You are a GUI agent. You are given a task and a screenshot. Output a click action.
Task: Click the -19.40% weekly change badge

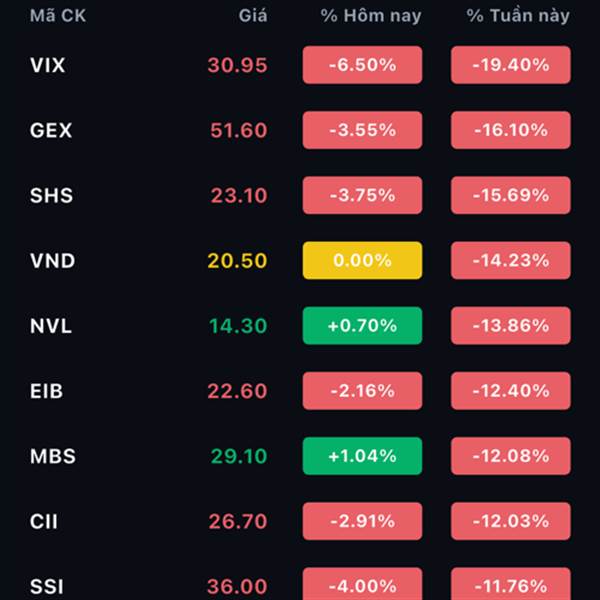pos(510,65)
